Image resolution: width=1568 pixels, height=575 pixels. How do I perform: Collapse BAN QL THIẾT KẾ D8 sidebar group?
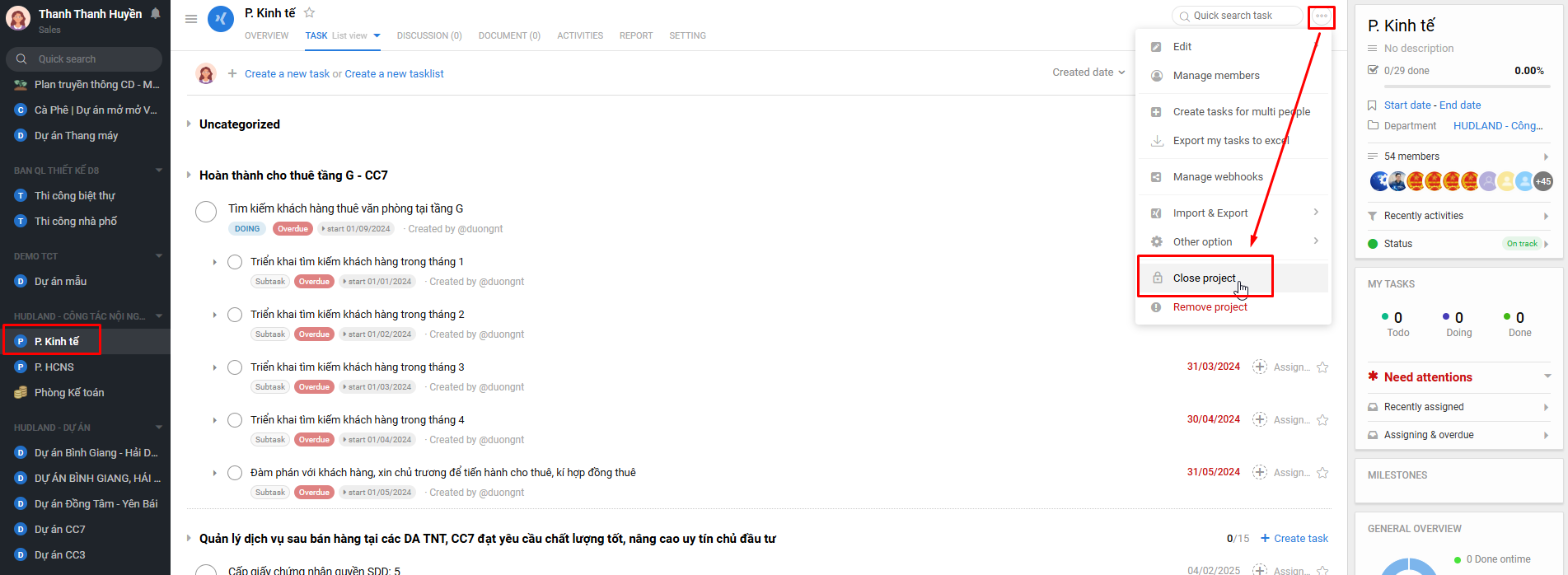click(x=159, y=171)
